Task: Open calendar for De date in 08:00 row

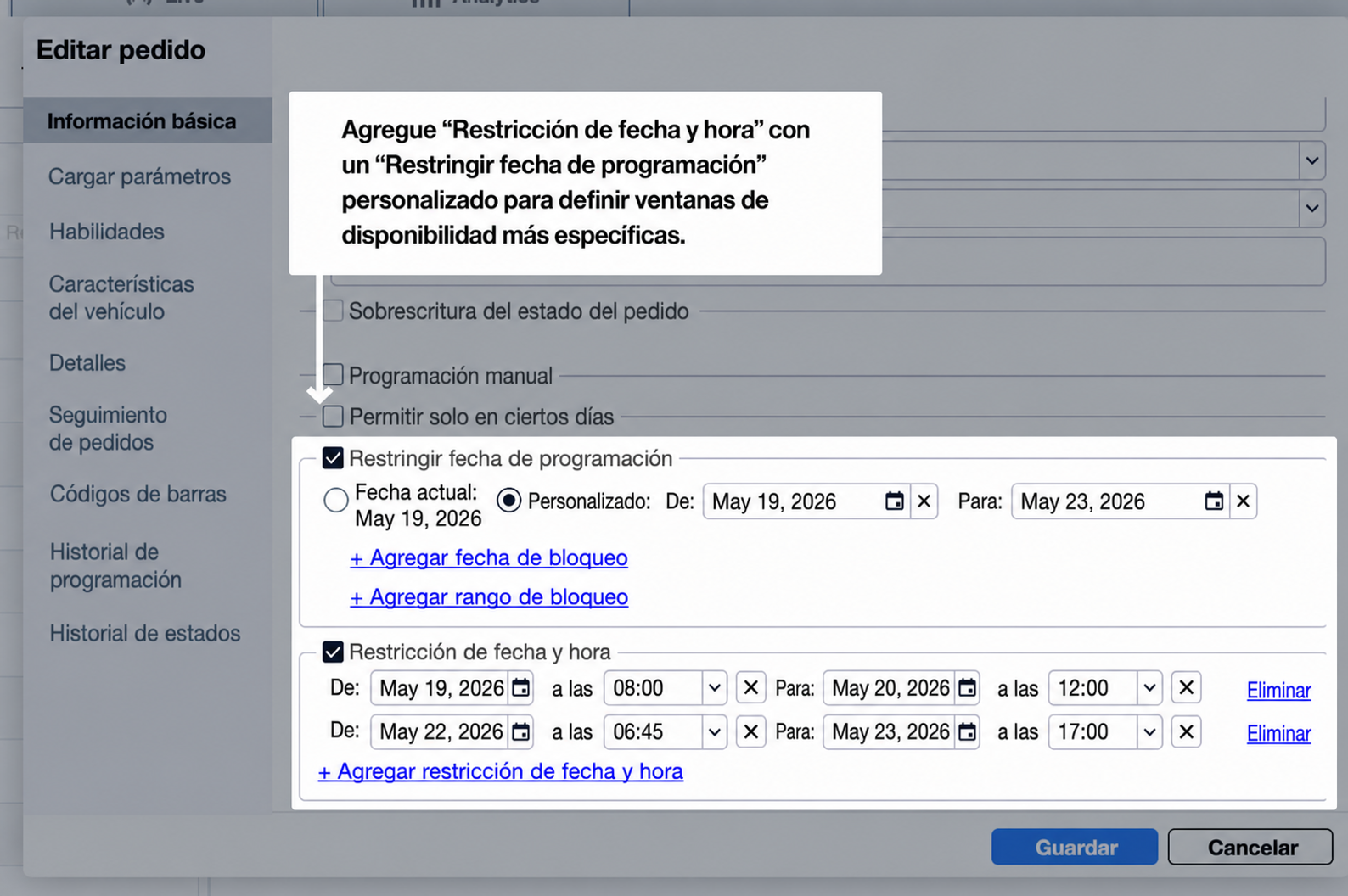Action: point(521,687)
